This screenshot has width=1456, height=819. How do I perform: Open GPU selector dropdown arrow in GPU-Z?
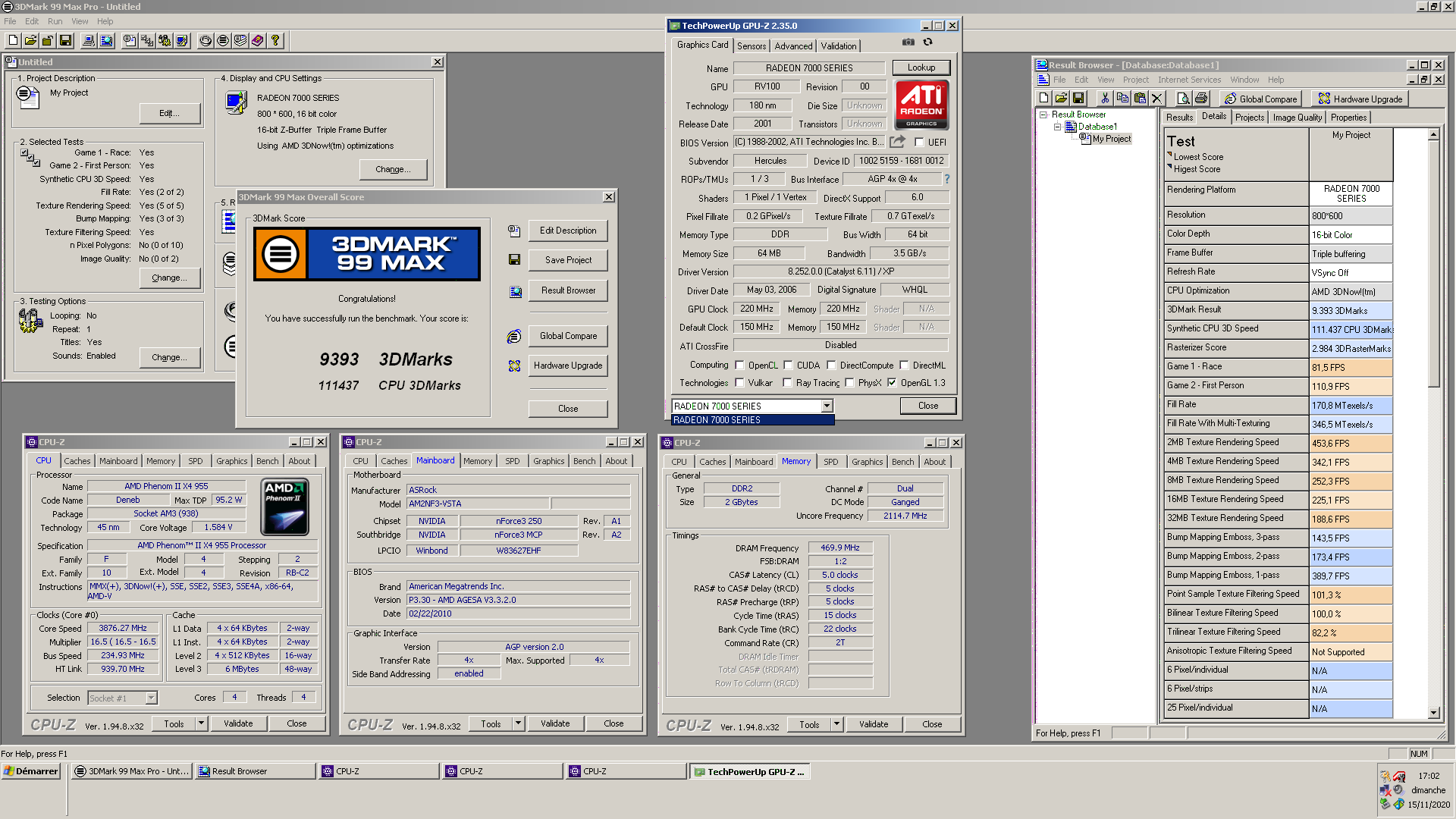(x=827, y=406)
